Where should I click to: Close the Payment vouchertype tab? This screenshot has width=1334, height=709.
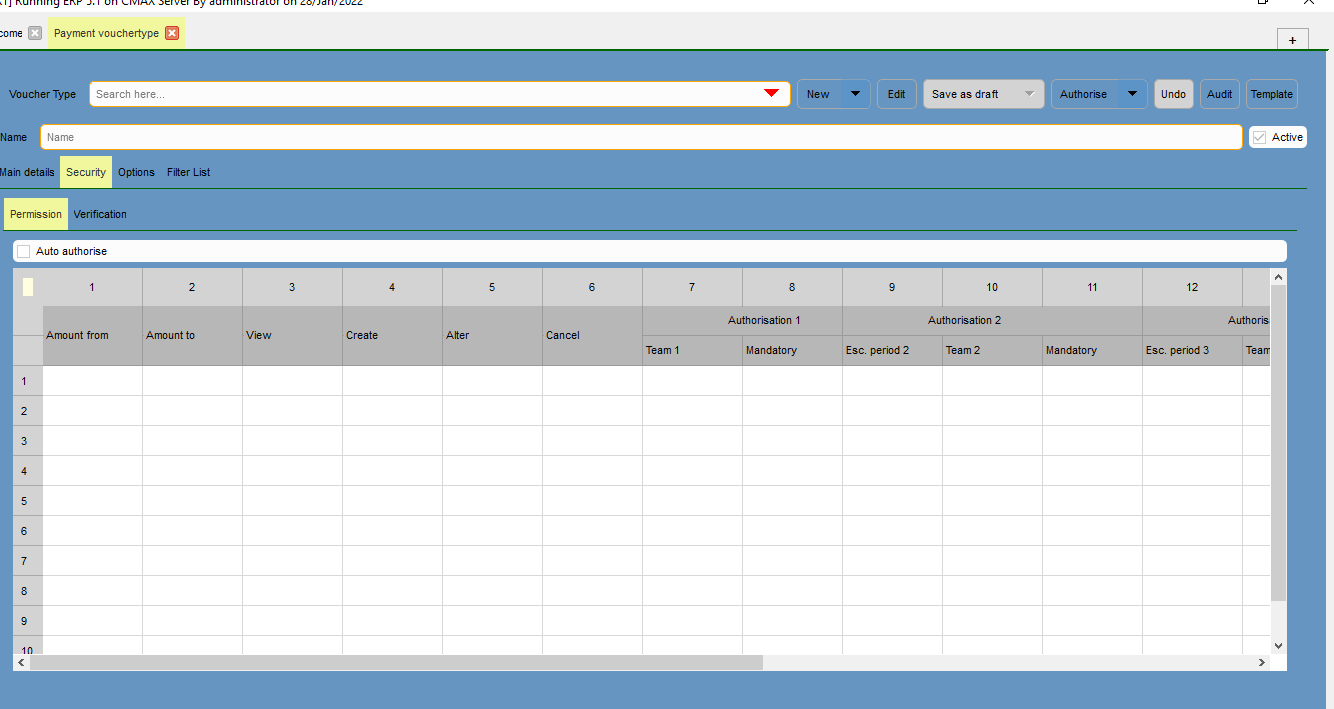172,33
